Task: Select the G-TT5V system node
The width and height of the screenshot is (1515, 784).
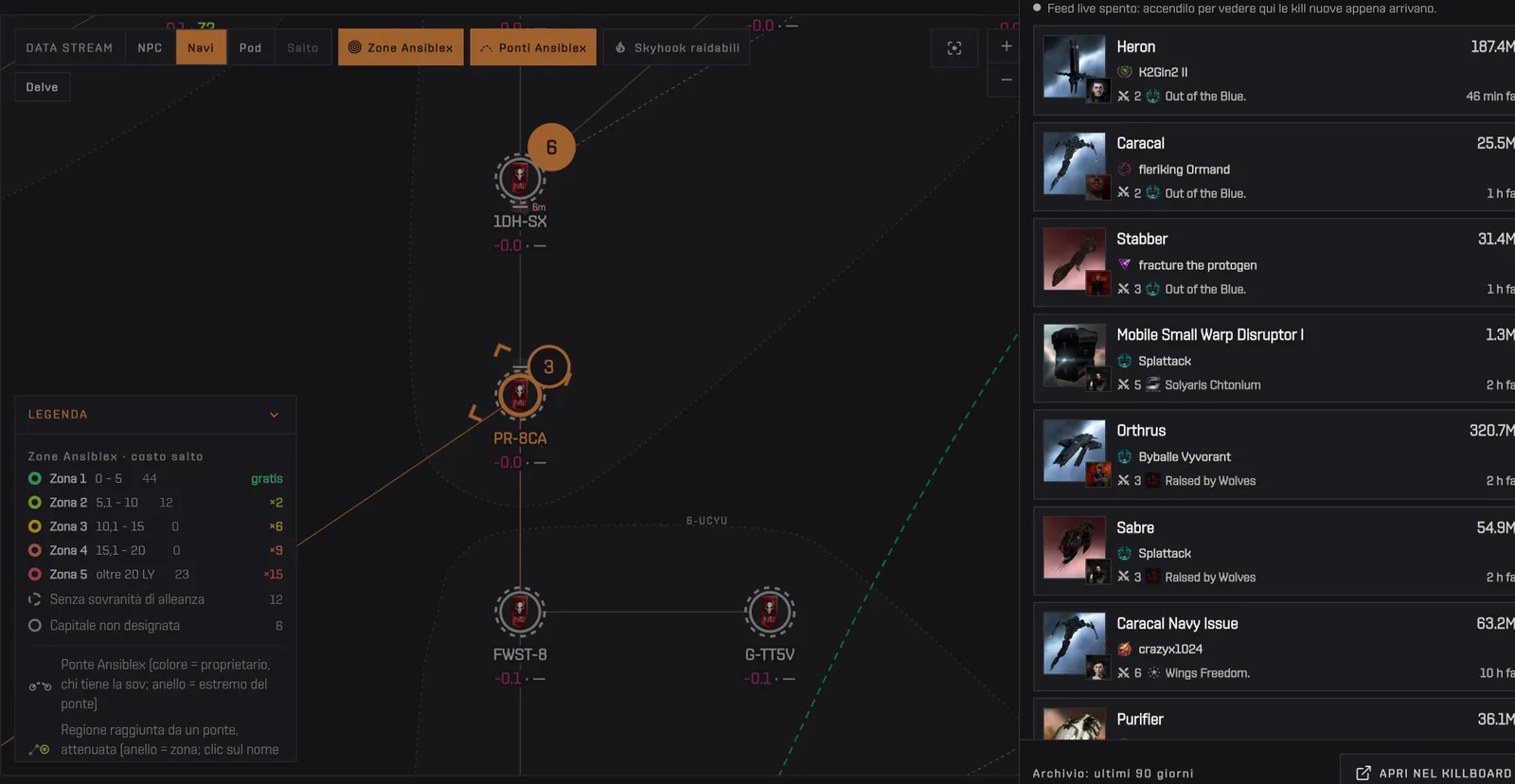Action: click(769, 612)
